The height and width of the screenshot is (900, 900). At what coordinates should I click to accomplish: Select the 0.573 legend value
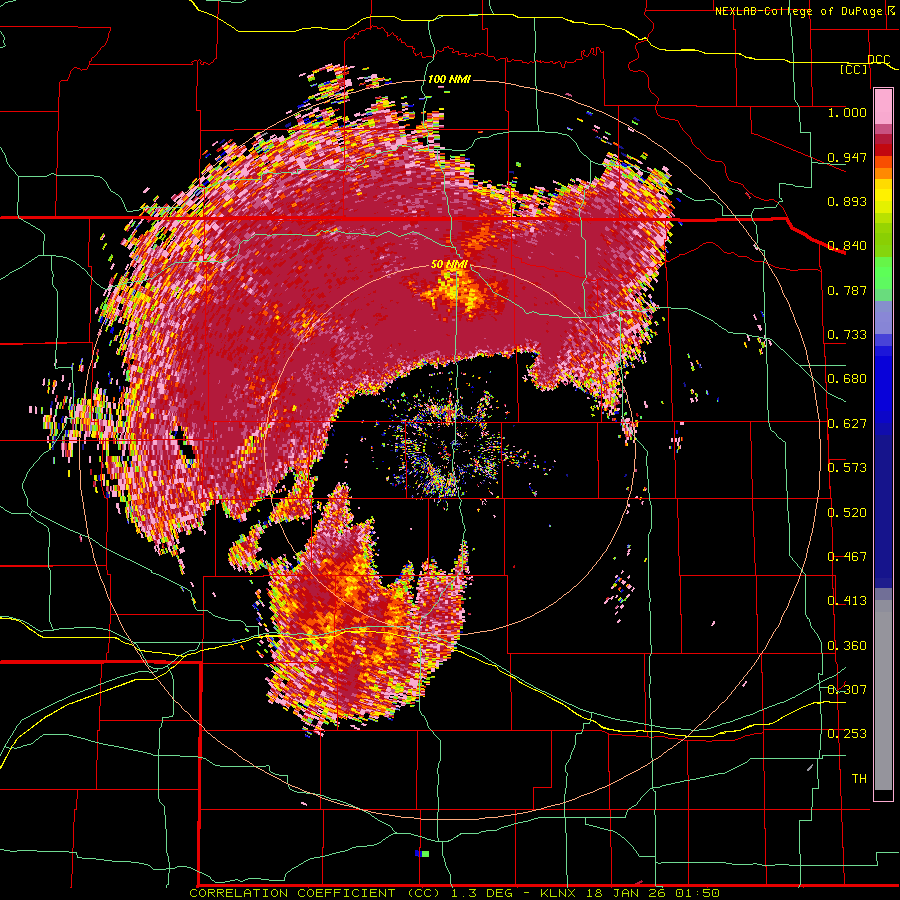click(847, 468)
